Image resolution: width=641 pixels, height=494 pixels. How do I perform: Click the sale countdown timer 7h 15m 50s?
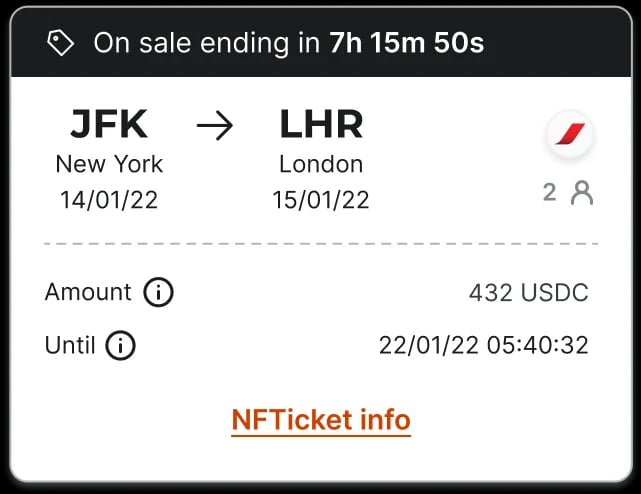pyautogui.click(x=407, y=43)
